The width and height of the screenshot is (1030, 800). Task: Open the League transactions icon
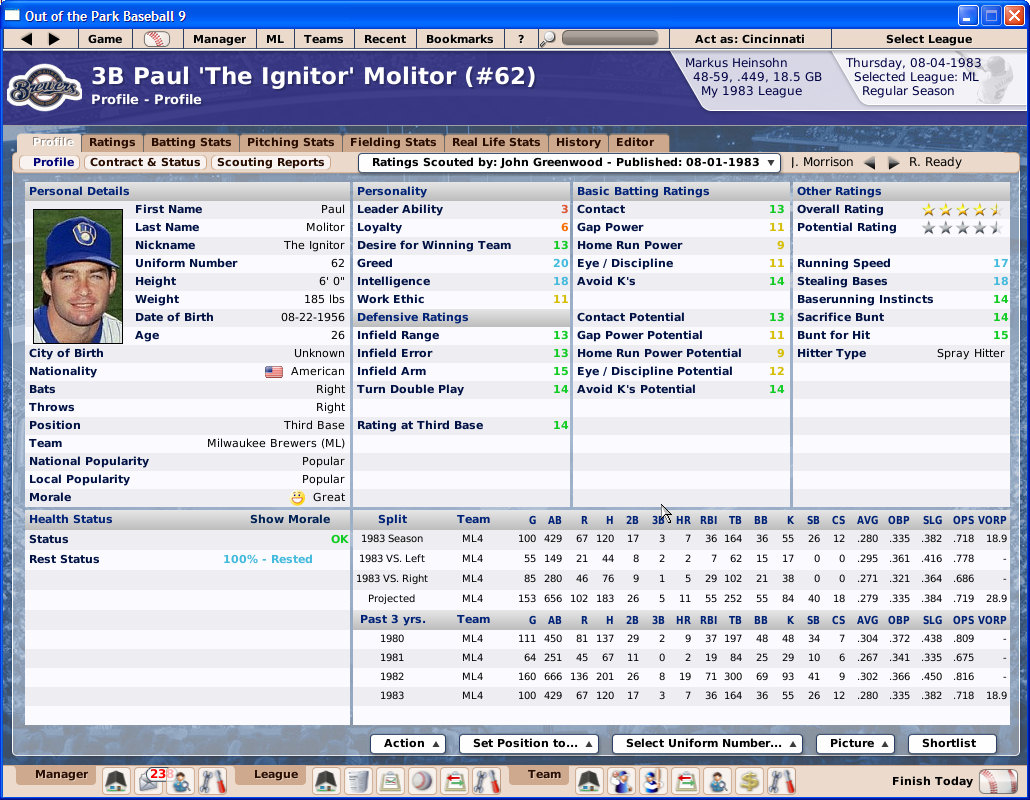pos(454,781)
